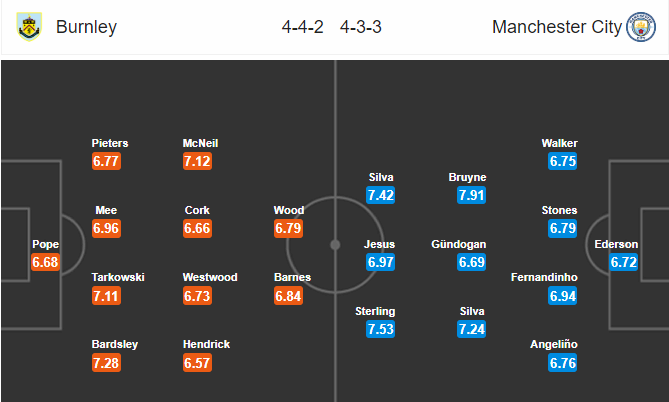The width and height of the screenshot is (669, 402).
Task: Click Sterling's 7.53 rating badge
Action: 380,329
